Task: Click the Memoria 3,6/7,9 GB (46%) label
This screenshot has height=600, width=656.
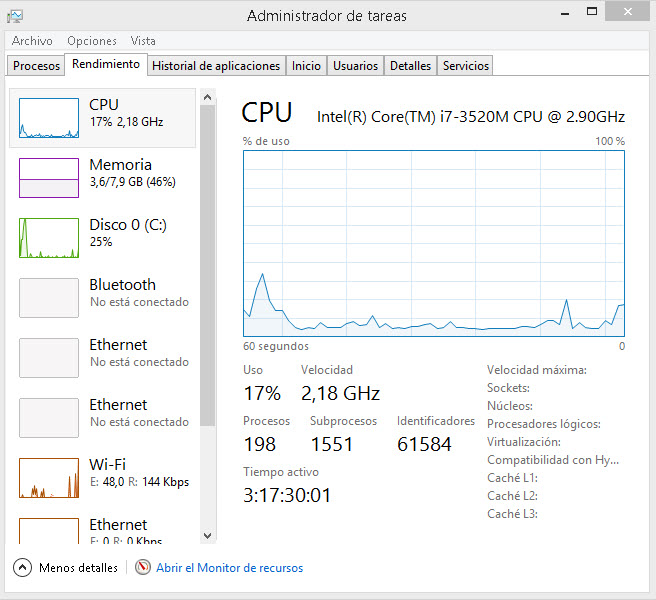Action: (x=132, y=173)
